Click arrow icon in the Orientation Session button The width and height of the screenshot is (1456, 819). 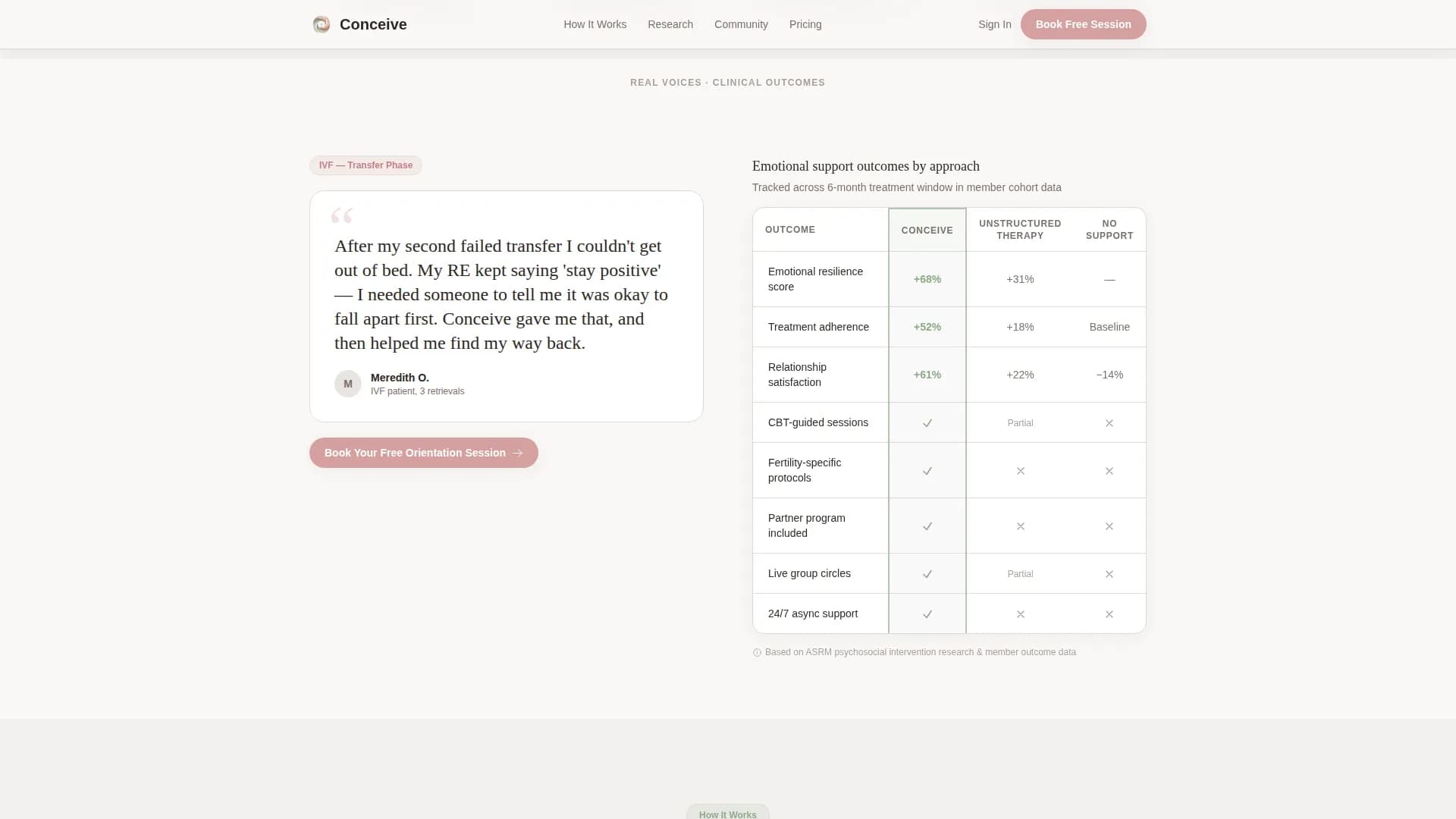point(518,453)
